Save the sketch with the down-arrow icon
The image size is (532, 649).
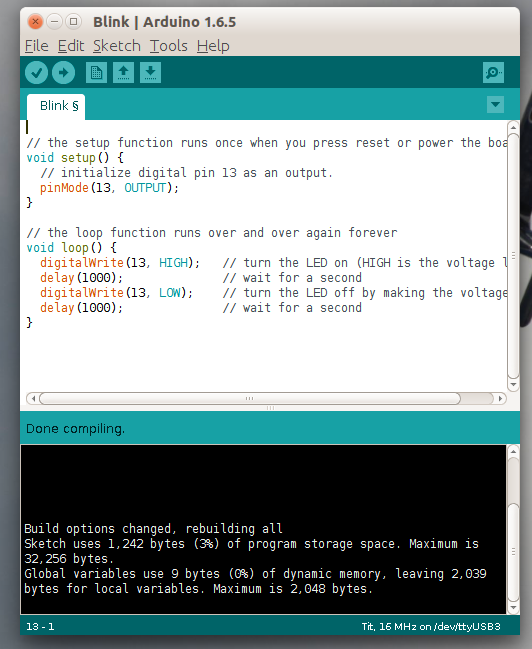pyautogui.click(x=150, y=73)
